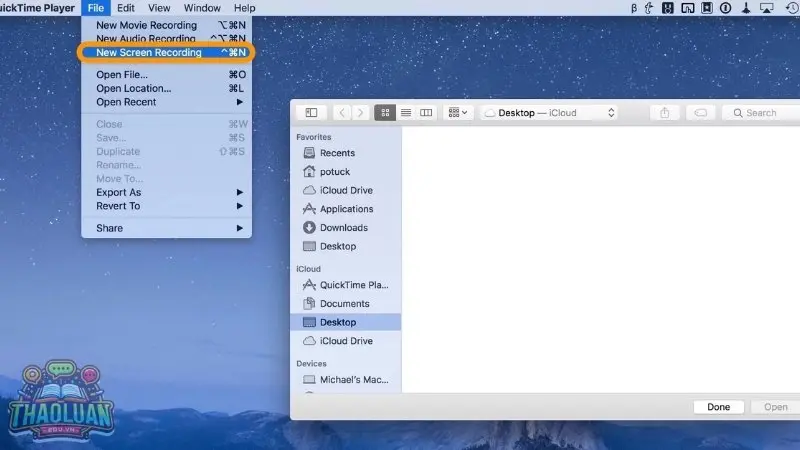800x450 pixels.
Task: Choose Open Location... menu item
Action: tap(166, 88)
